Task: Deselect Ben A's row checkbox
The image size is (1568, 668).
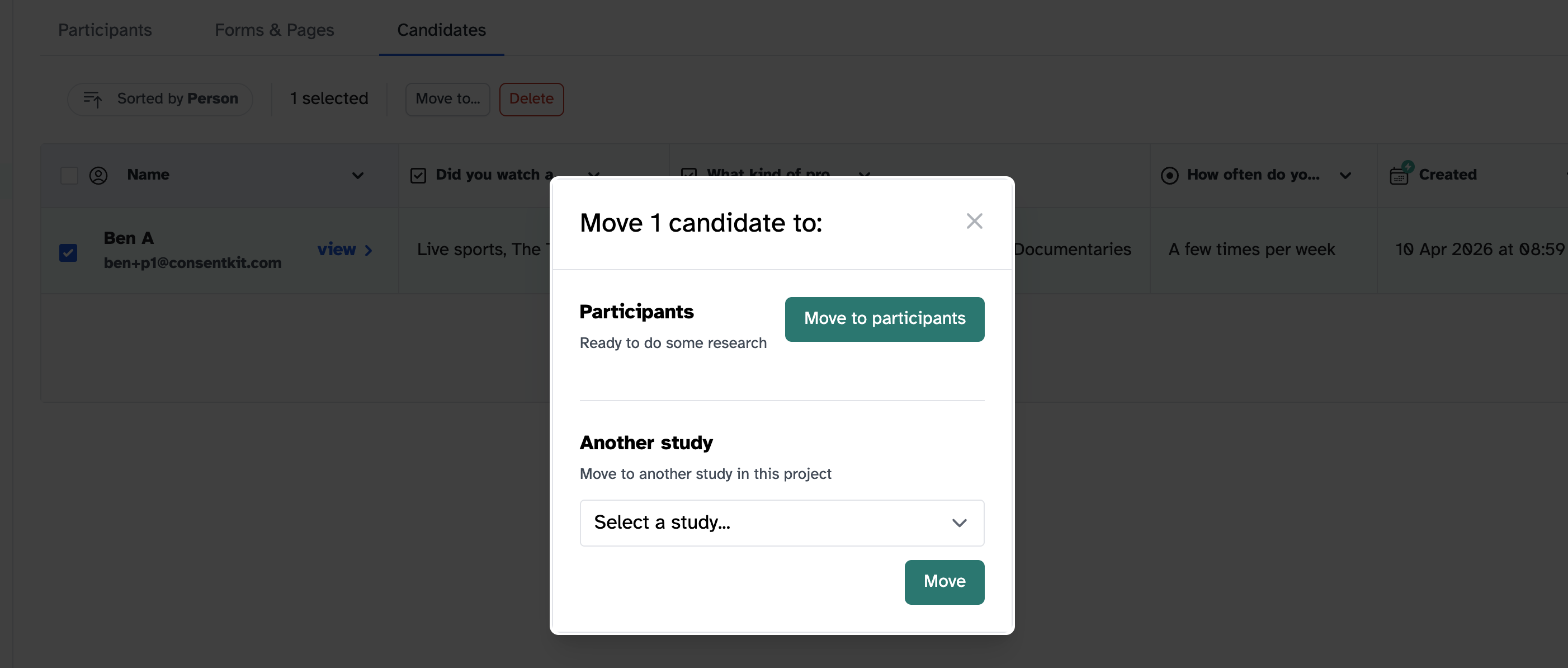Action: tap(68, 252)
